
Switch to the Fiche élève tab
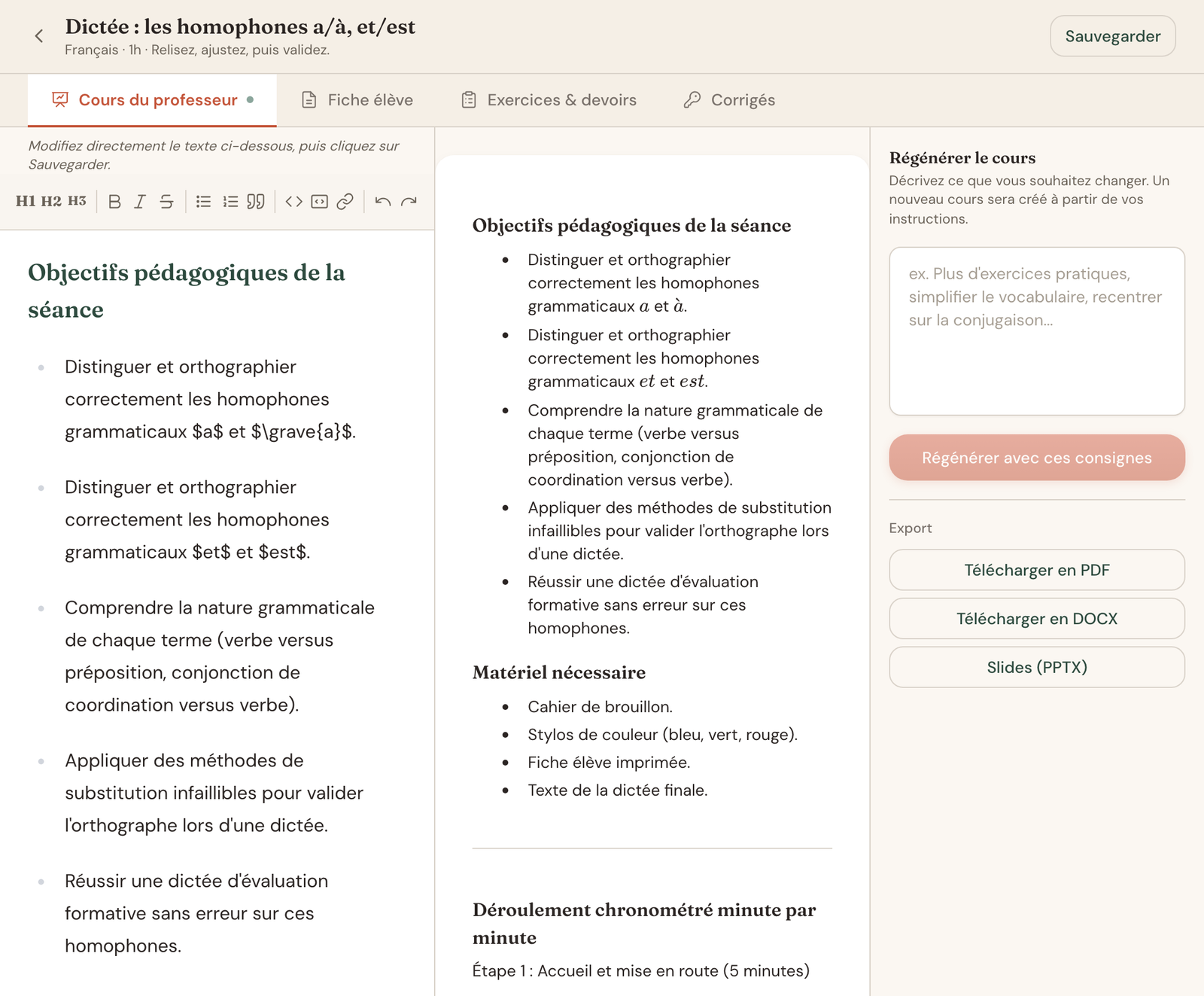click(357, 100)
